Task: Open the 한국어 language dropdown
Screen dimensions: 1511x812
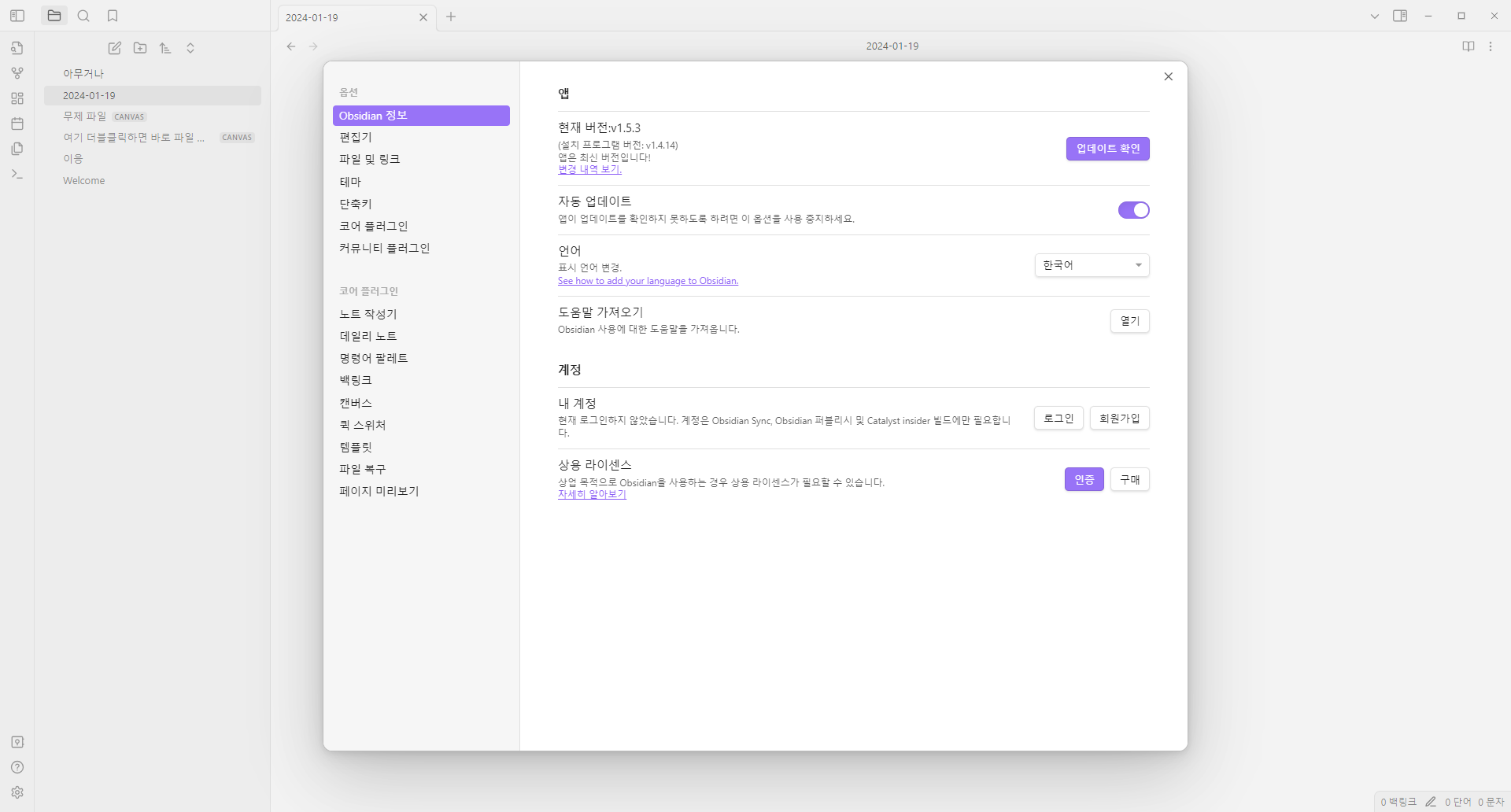Action: [x=1092, y=265]
